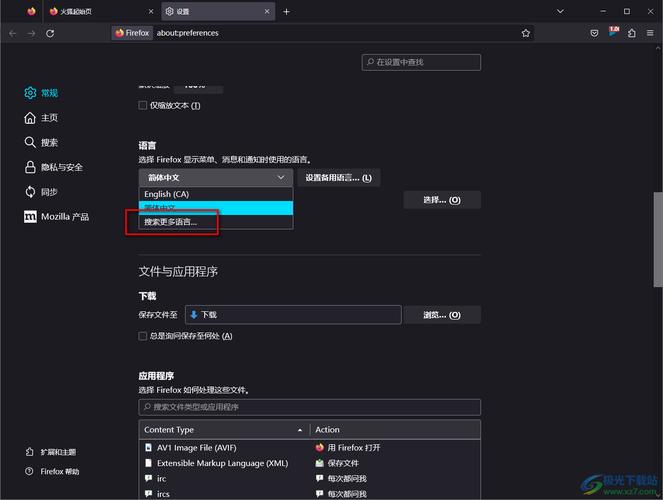
Task: Click the 下载 save folder field
Action: 293,315
